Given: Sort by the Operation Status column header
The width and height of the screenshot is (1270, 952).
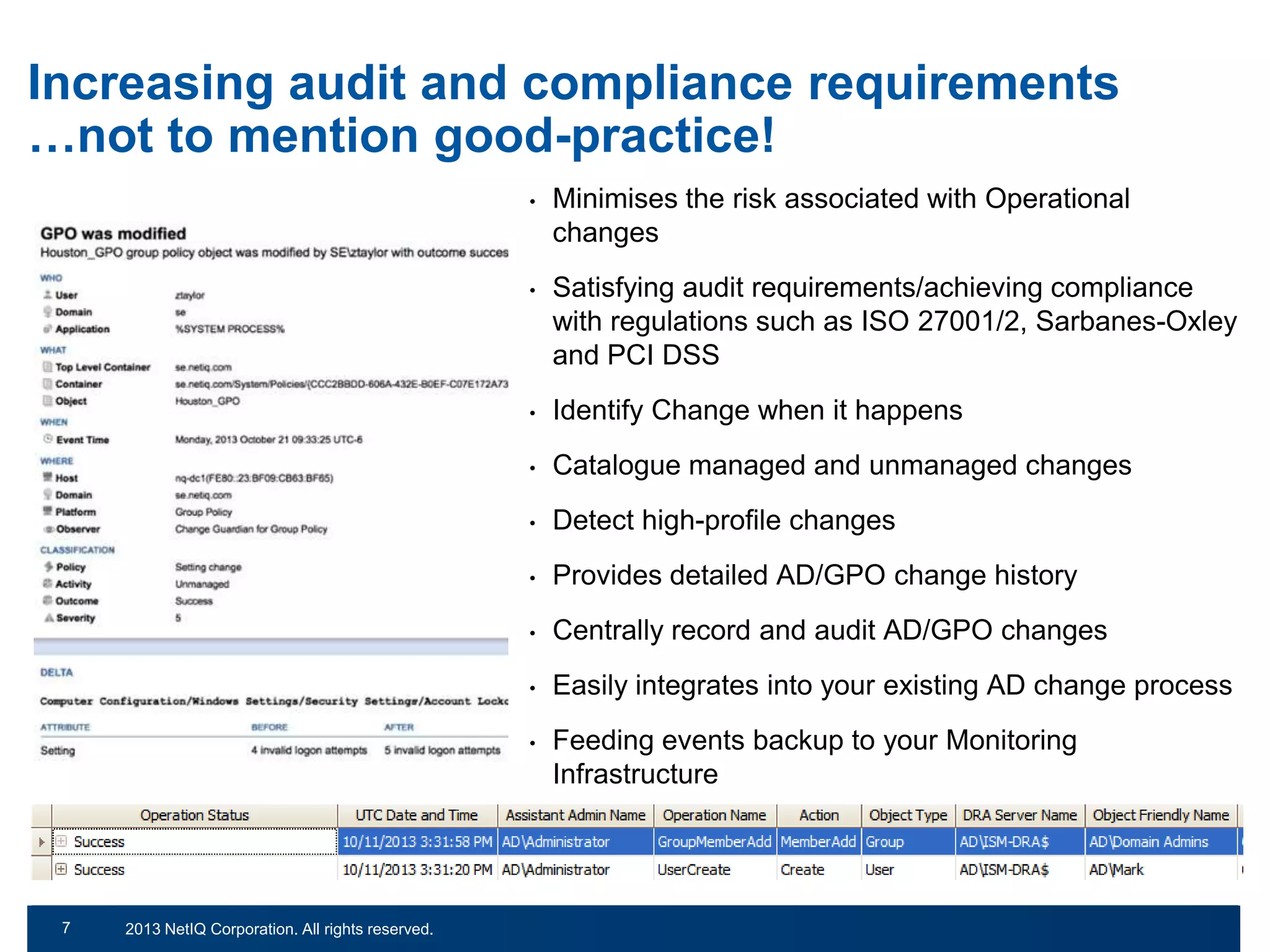Looking at the screenshot, I should pyautogui.click(x=194, y=815).
